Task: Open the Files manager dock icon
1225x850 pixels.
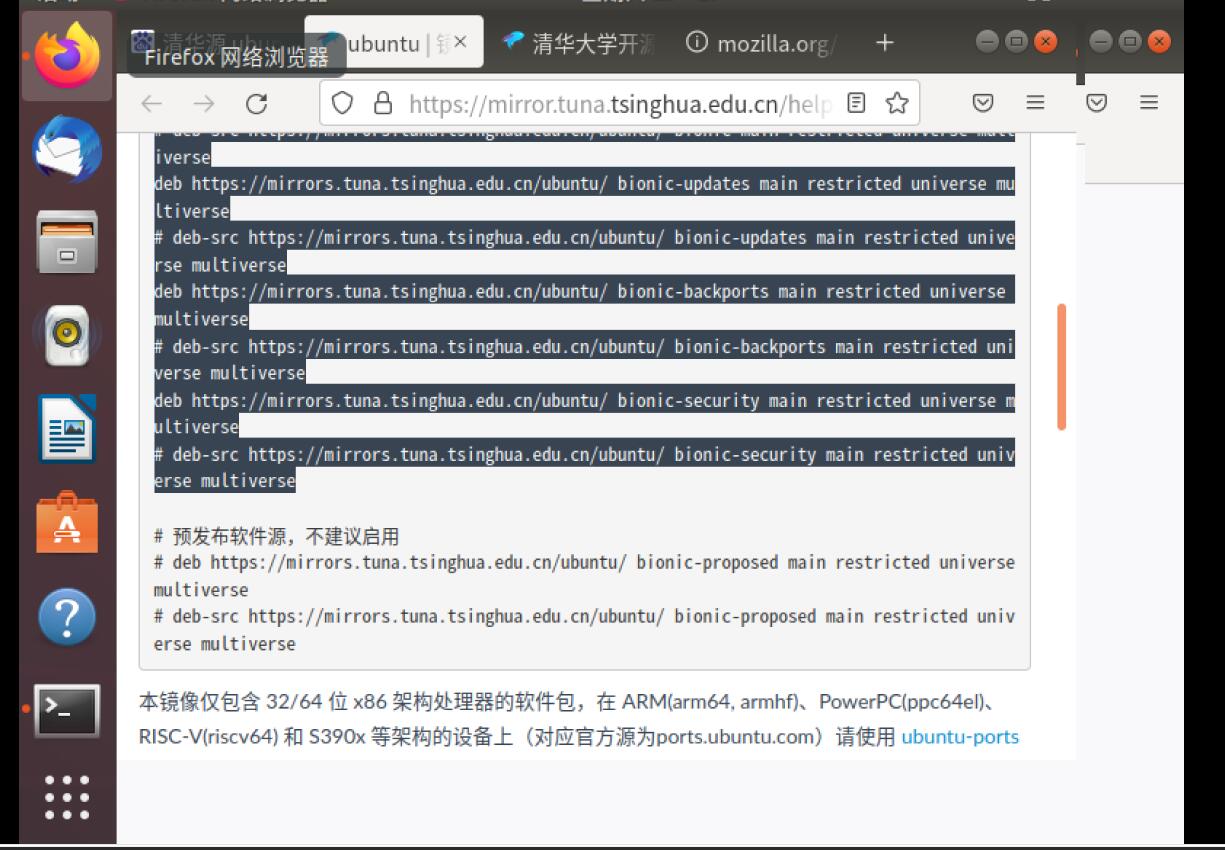Action: (67, 242)
